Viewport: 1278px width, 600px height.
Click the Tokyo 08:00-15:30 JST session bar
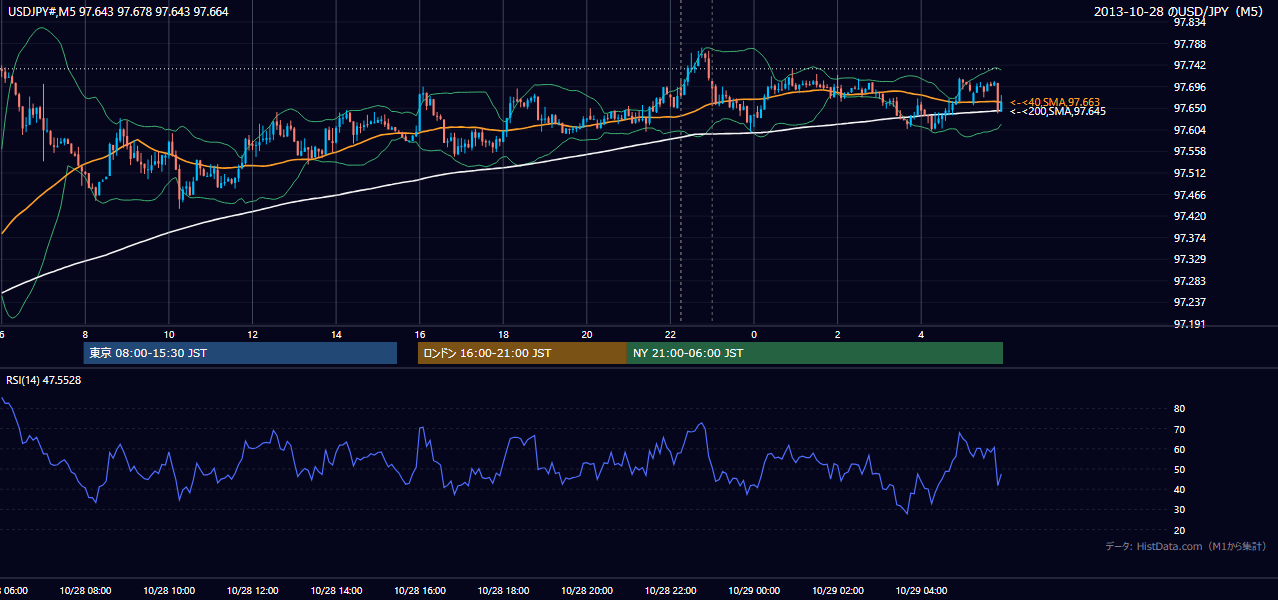(240, 353)
